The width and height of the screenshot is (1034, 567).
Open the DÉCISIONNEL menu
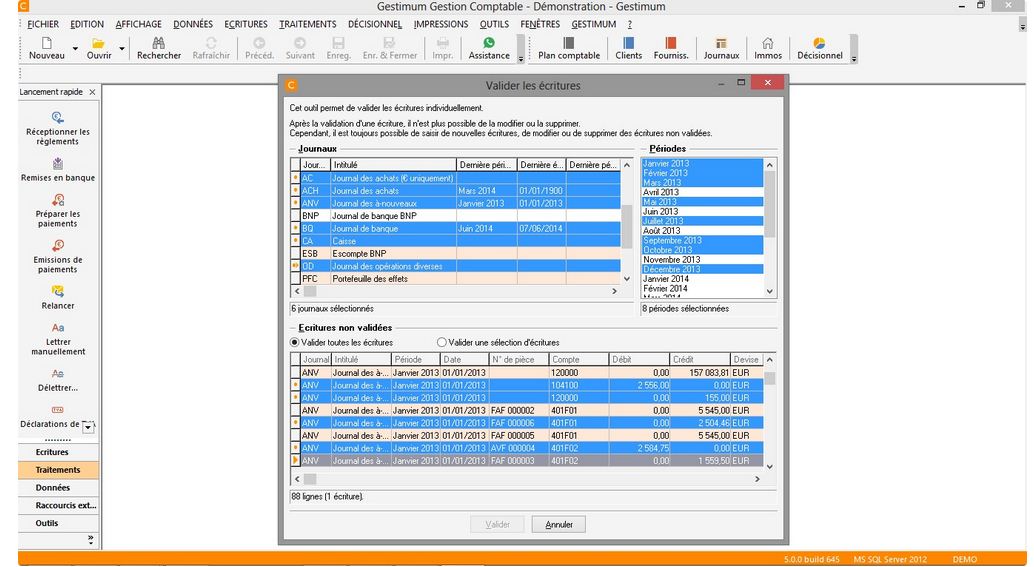click(x=375, y=24)
